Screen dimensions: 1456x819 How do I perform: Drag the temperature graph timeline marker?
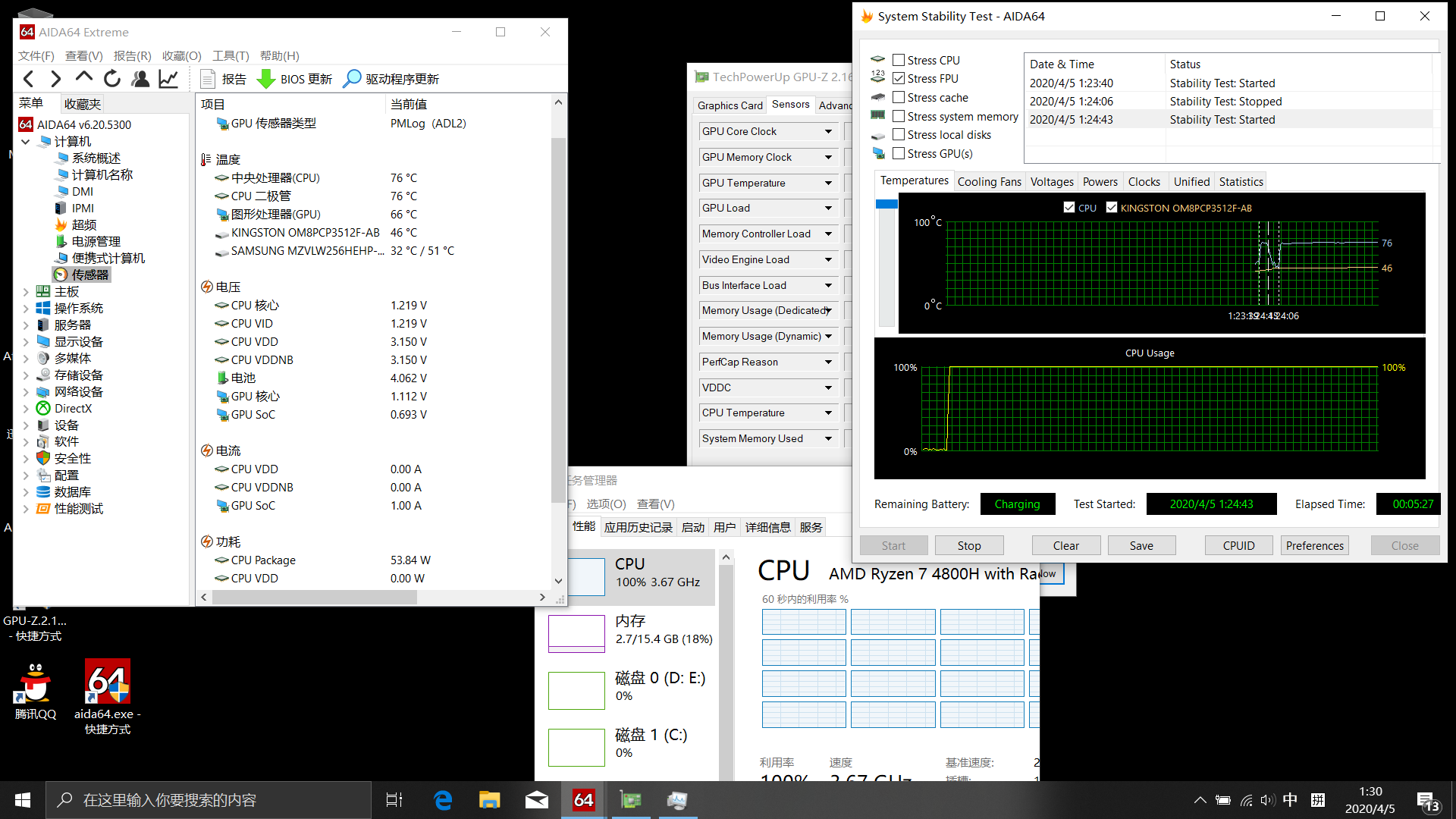tap(1269, 263)
